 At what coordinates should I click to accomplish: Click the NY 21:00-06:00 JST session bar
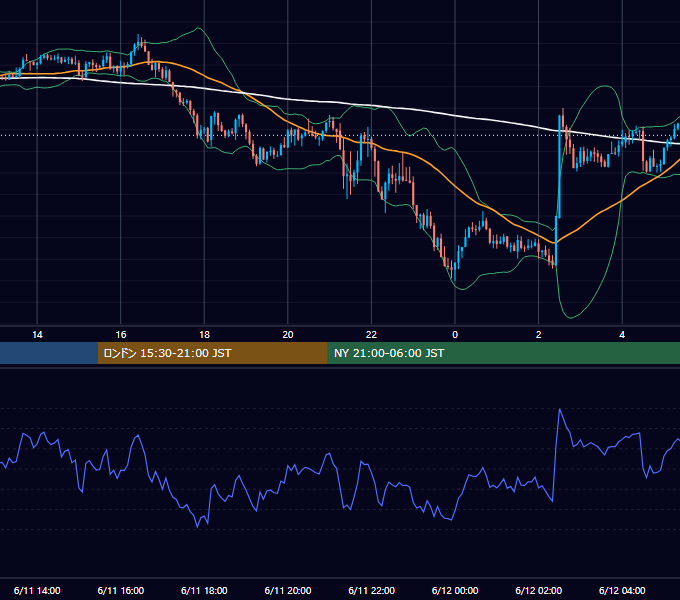click(x=503, y=353)
